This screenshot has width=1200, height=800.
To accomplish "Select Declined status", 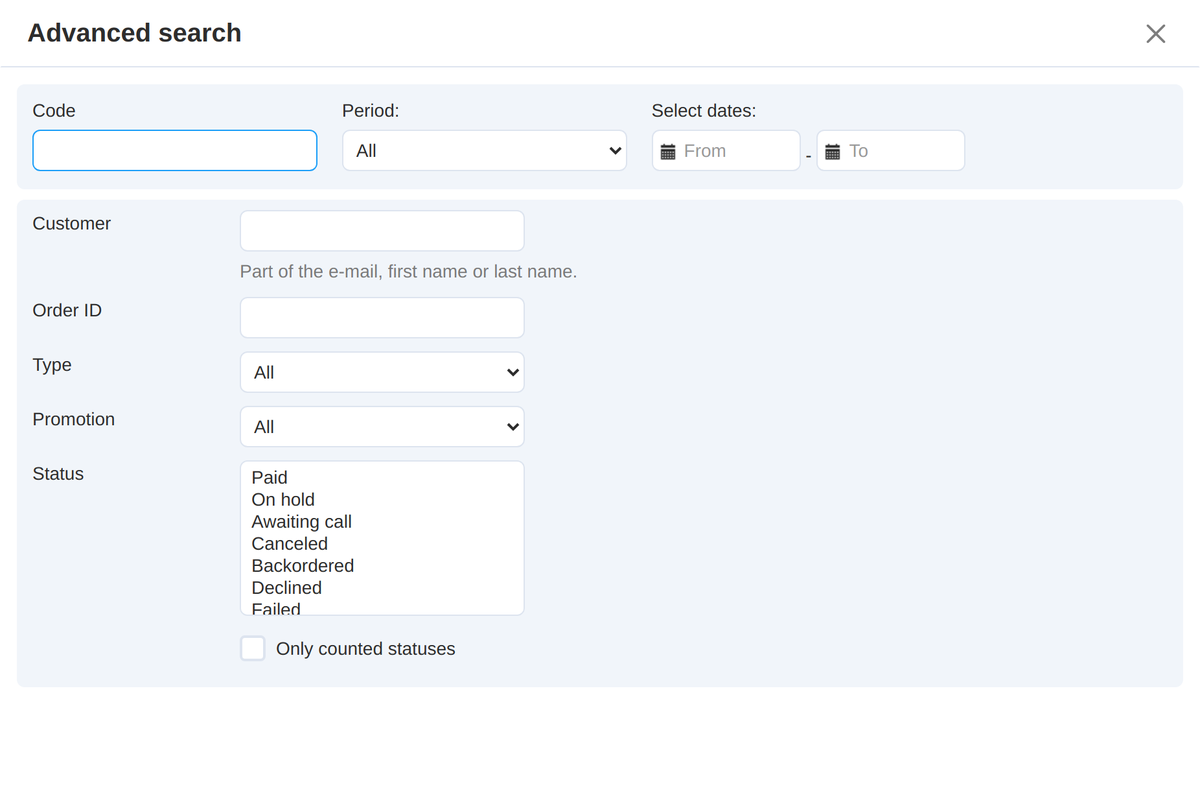I will [382, 588].
